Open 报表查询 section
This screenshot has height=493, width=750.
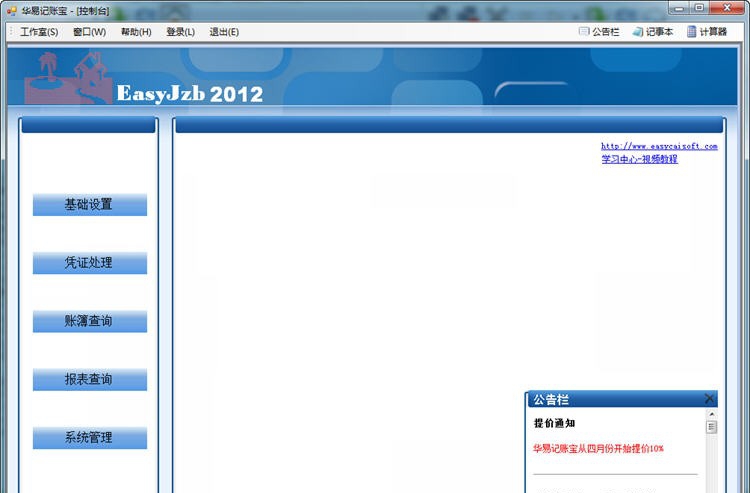(90, 380)
